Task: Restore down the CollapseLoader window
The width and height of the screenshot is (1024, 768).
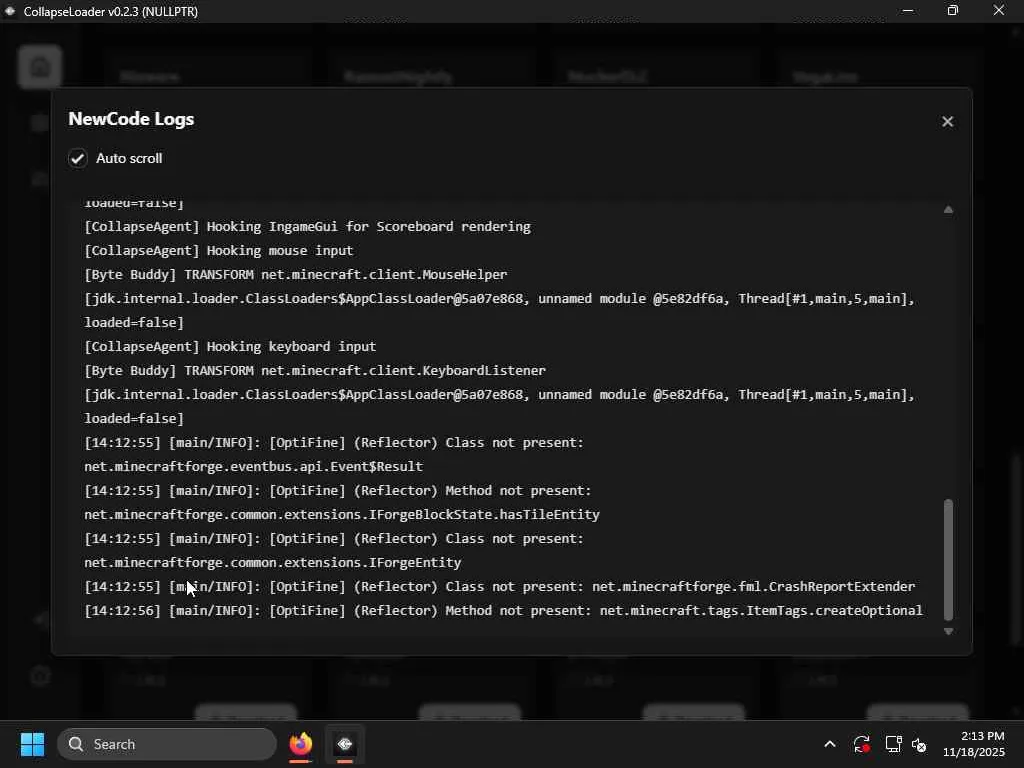Action: [953, 10]
